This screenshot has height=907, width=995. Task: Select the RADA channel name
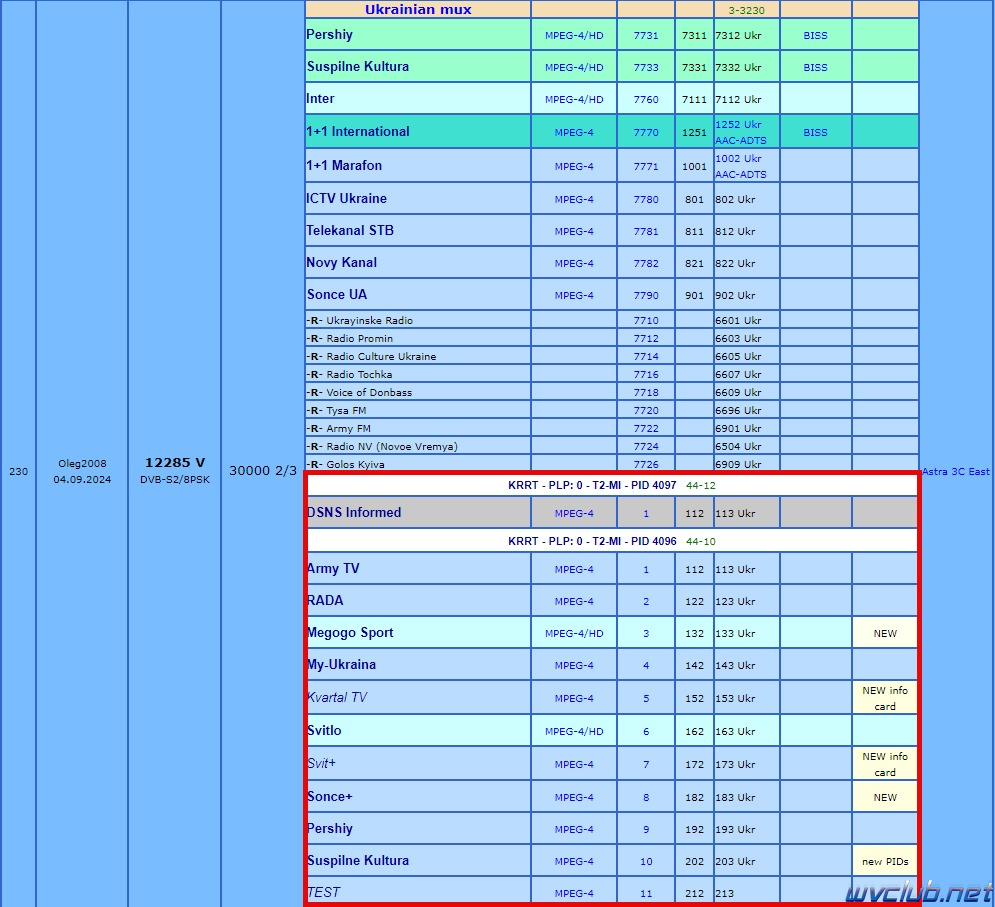325,600
